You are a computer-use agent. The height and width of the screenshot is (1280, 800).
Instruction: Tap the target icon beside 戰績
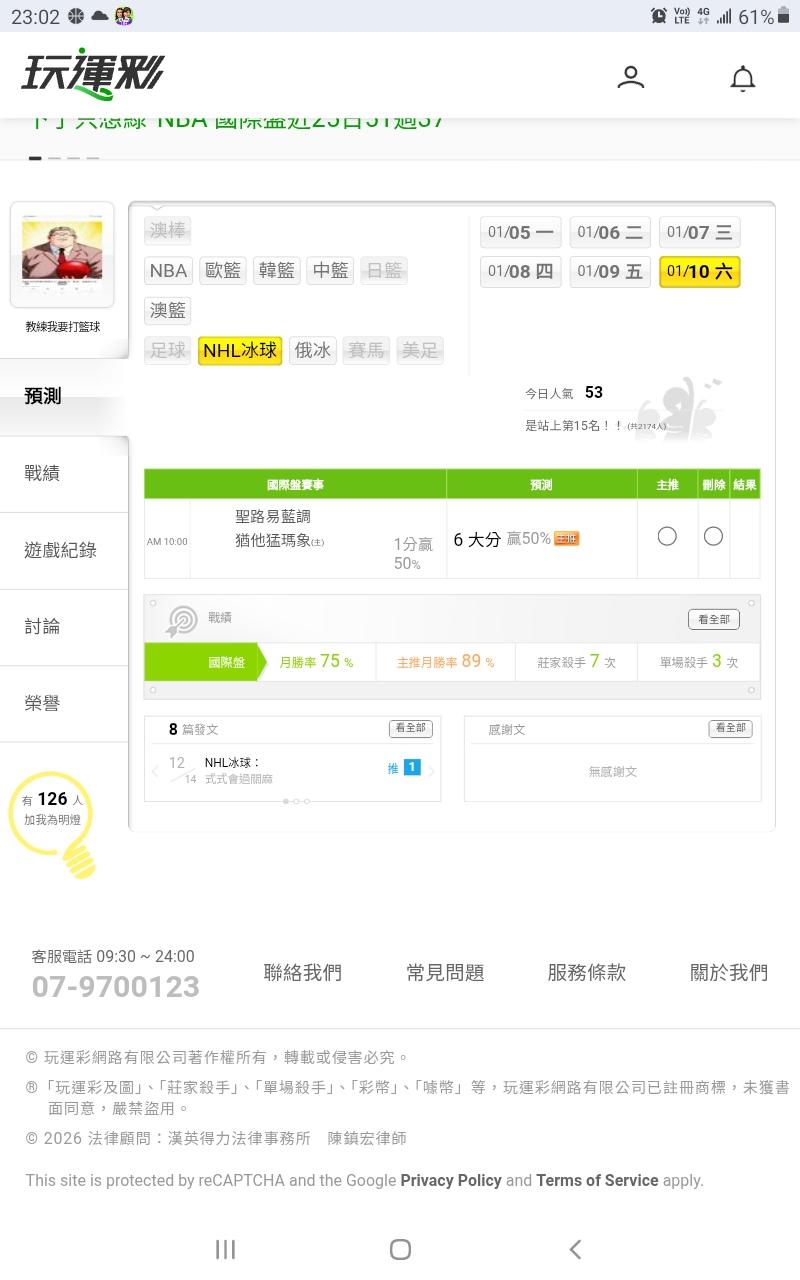click(x=182, y=621)
